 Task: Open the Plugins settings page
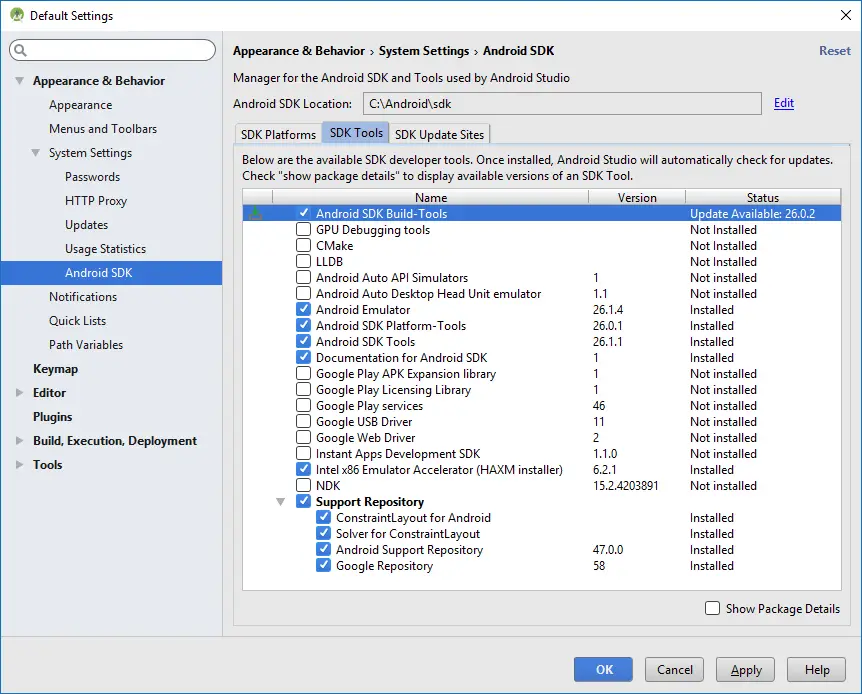coord(52,417)
